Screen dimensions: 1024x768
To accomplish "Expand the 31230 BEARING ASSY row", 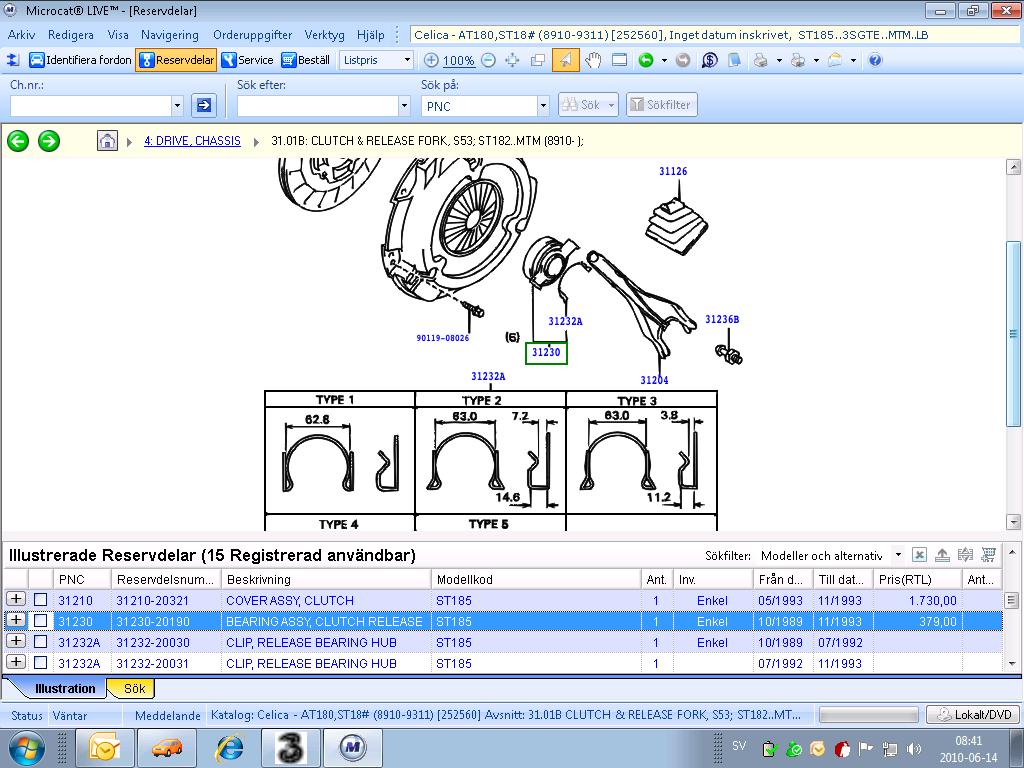I will (x=16, y=620).
